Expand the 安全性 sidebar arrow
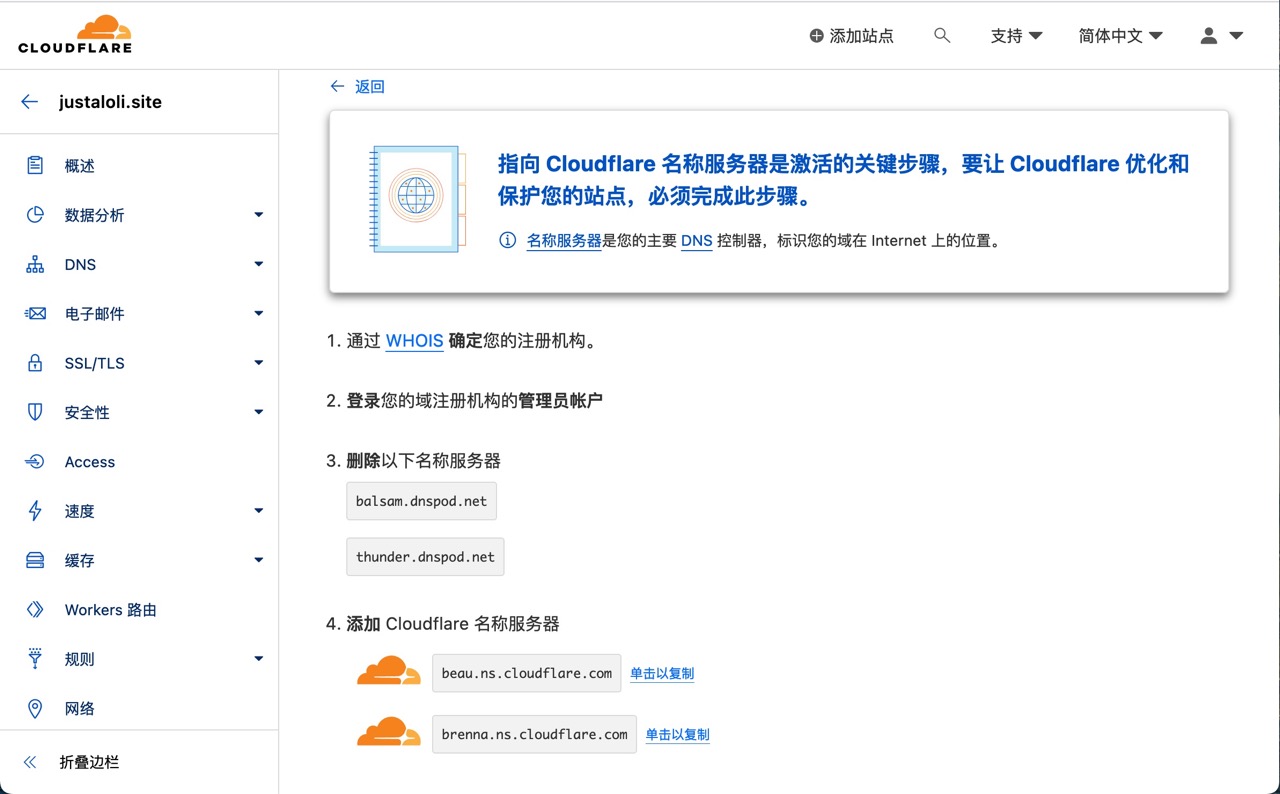Screen dimensions: 1280x794 [259, 412]
